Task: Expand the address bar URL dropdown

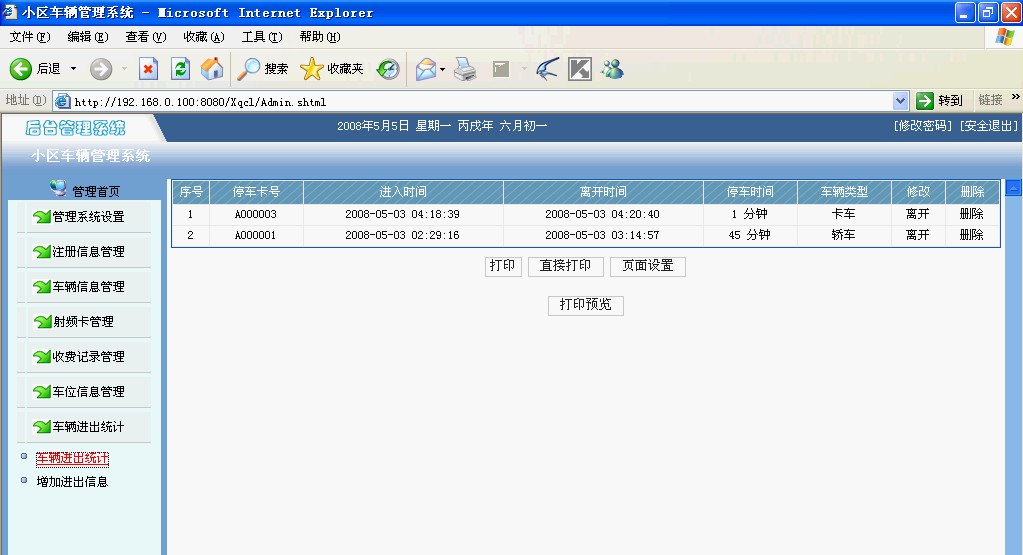Action: pos(900,101)
